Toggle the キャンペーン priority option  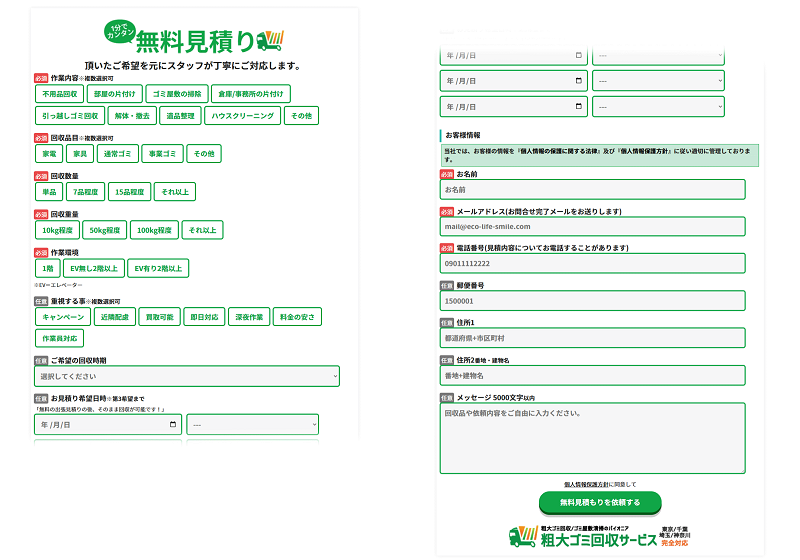(x=63, y=317)
